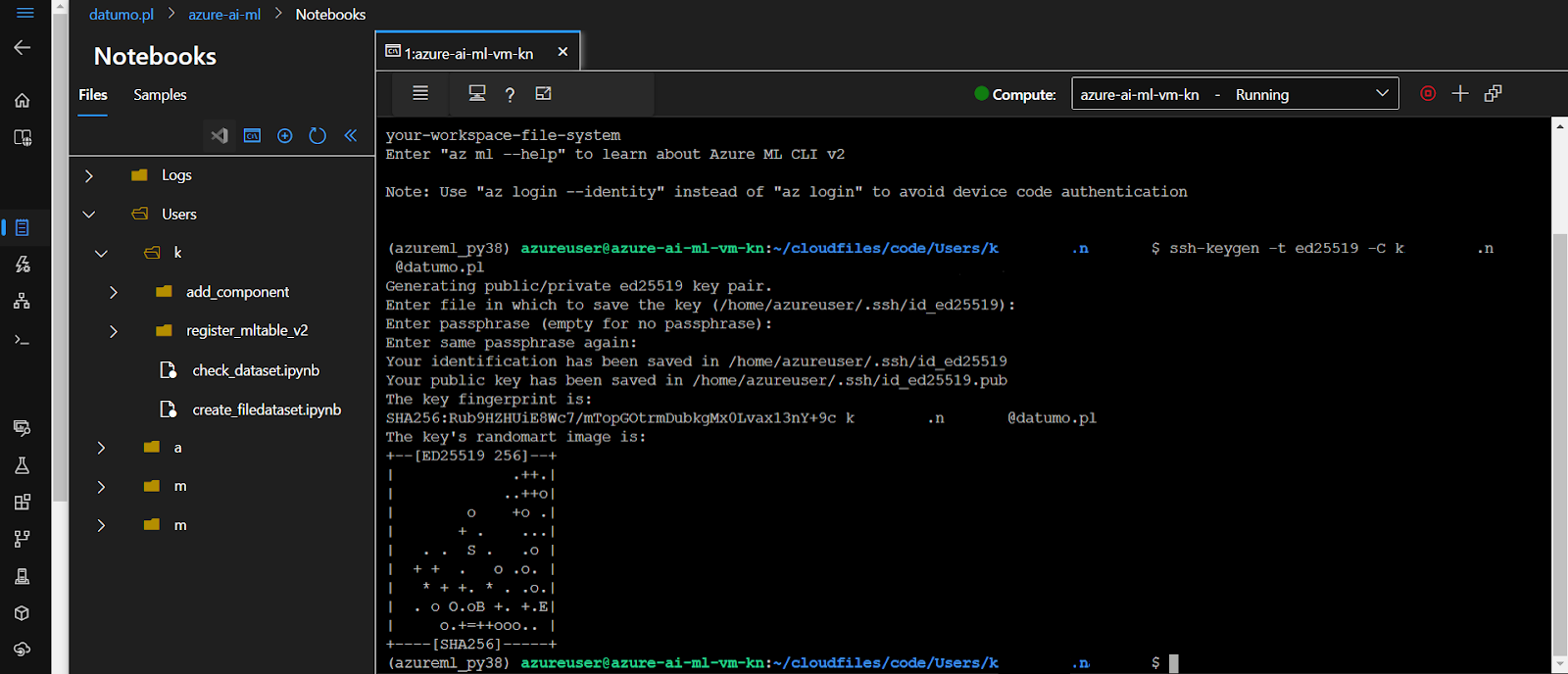Expand the register_mltable_v2 folder

[x=114, y=331]
